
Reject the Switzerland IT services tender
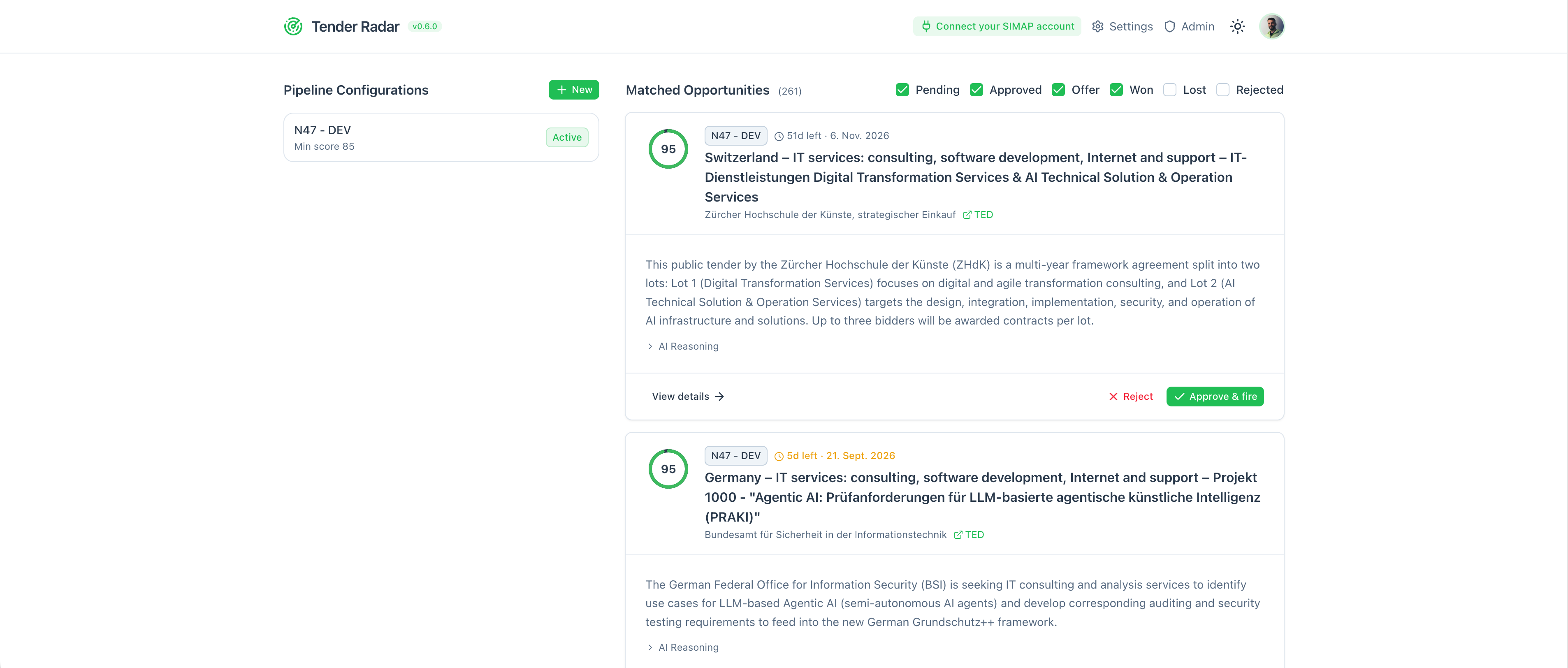pos(1130,397)
